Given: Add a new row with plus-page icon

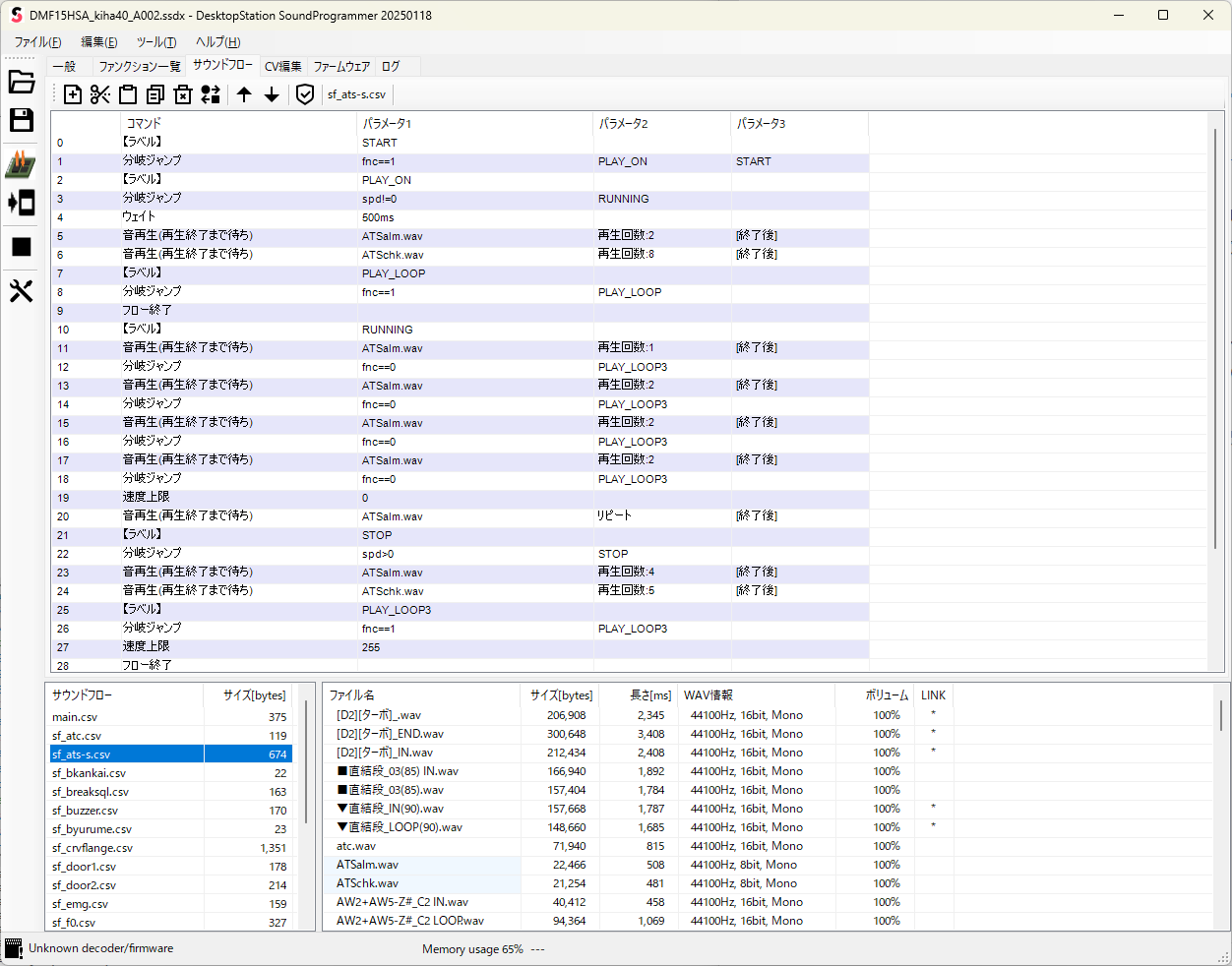Looking at the screenshot, I should [x=73, y=94].
